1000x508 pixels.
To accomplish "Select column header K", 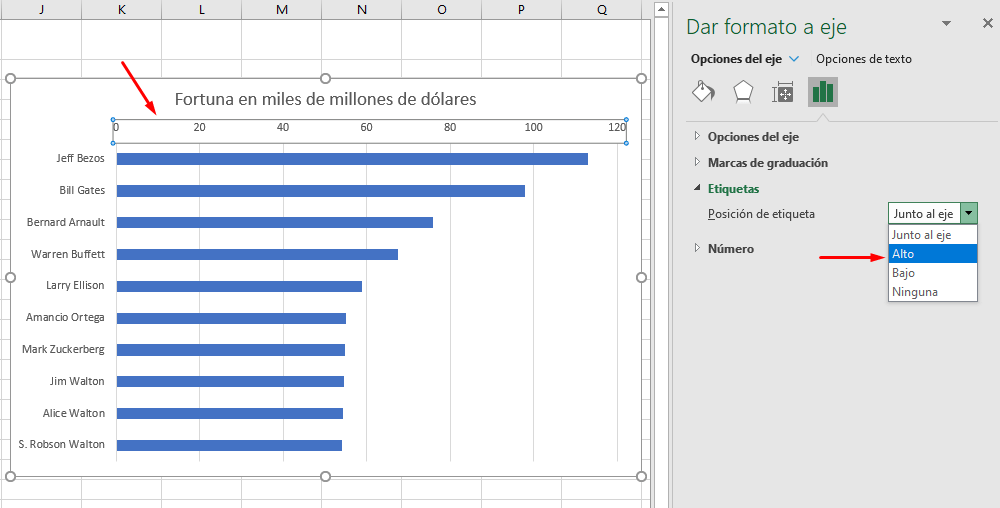I will point(121,10).
